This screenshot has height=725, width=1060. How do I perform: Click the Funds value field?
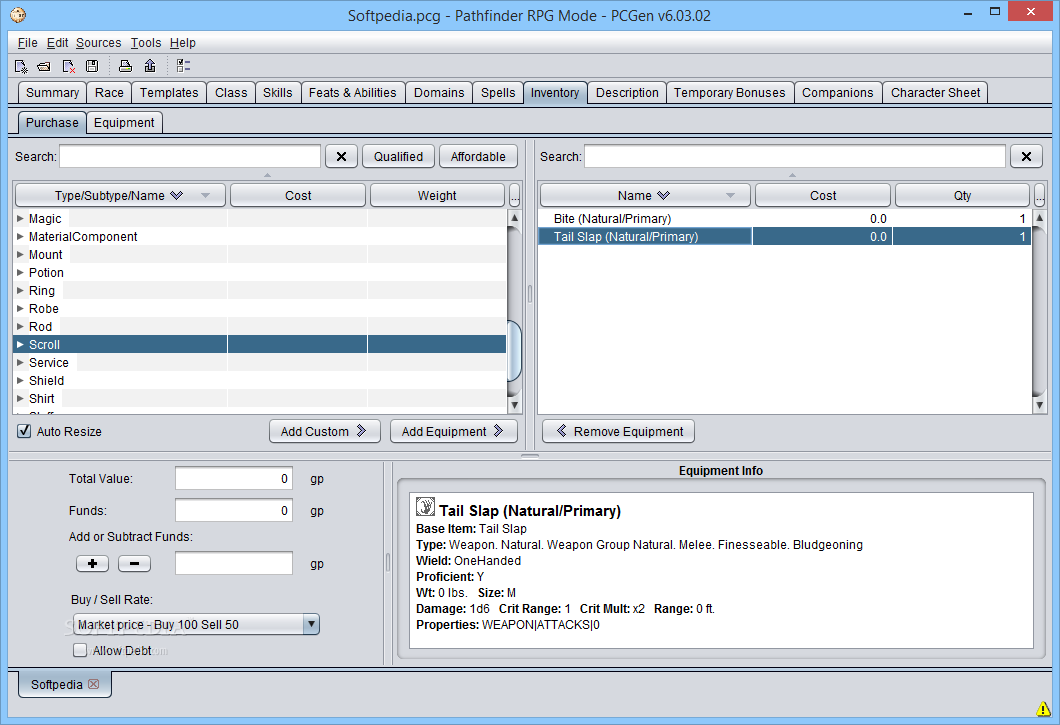pos(234,511)
